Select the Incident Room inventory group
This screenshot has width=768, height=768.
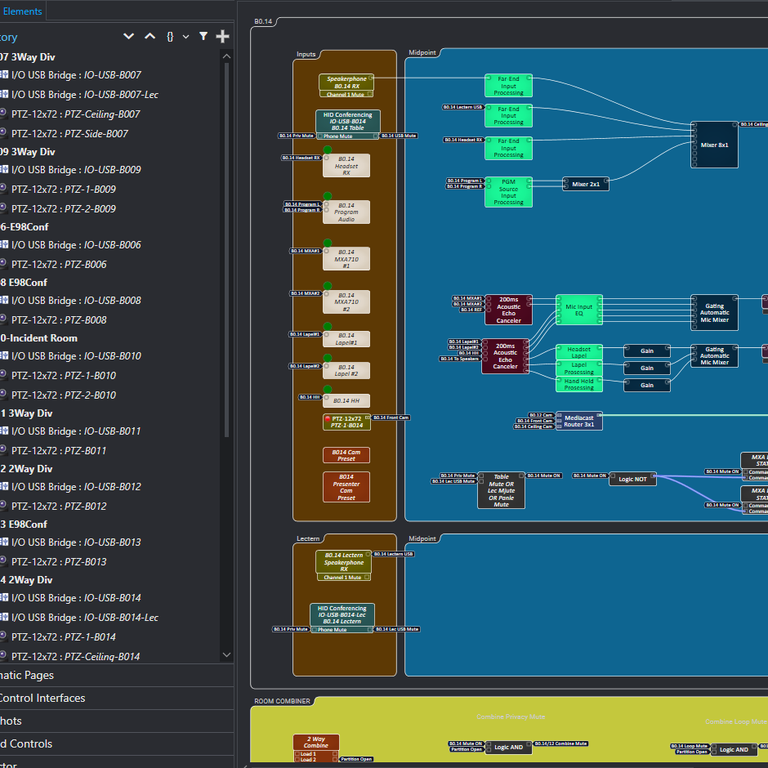click(x=39, y=338)
